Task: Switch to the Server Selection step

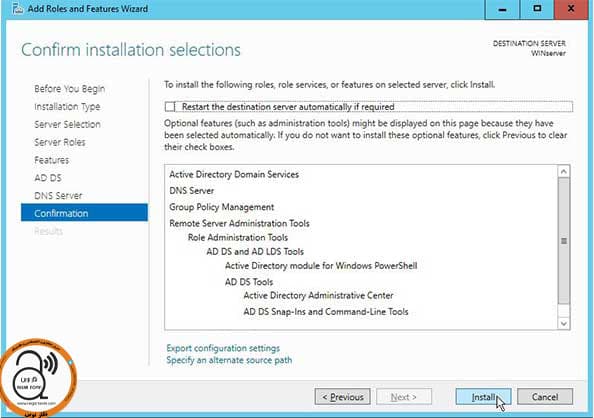Action: pos(67,124)
